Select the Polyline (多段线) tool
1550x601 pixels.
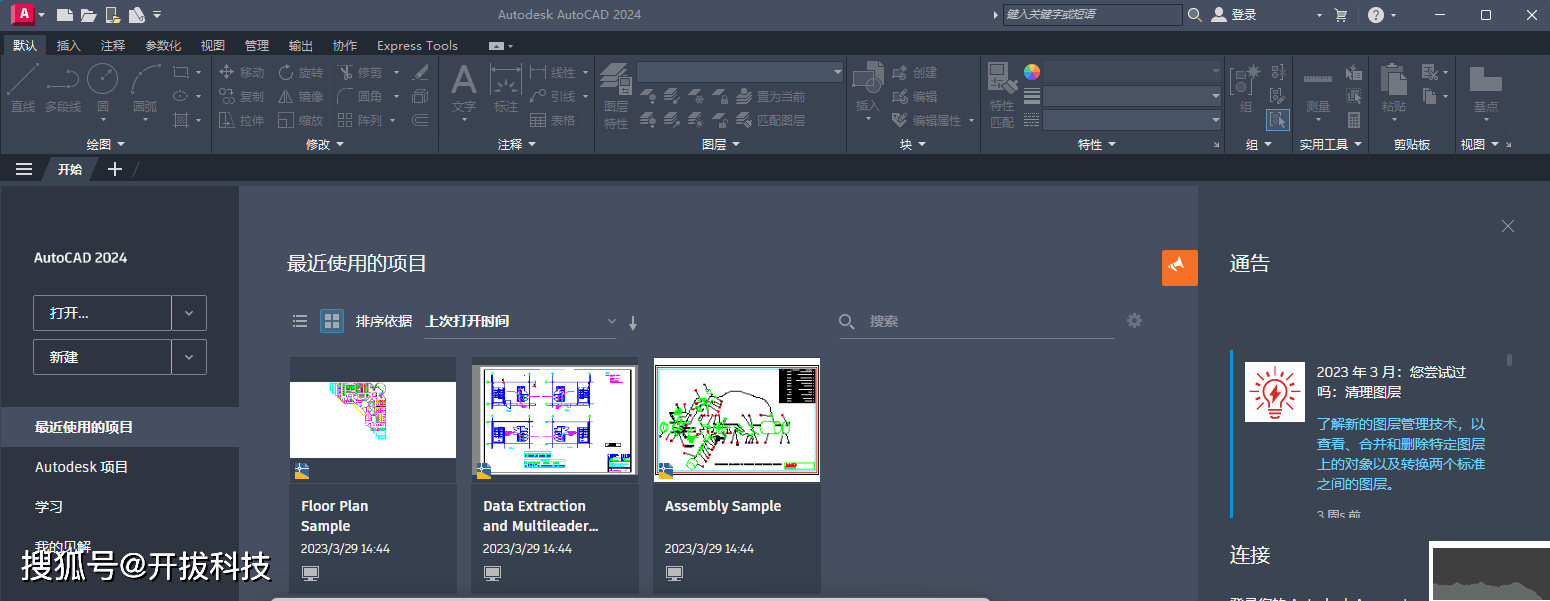63,88
